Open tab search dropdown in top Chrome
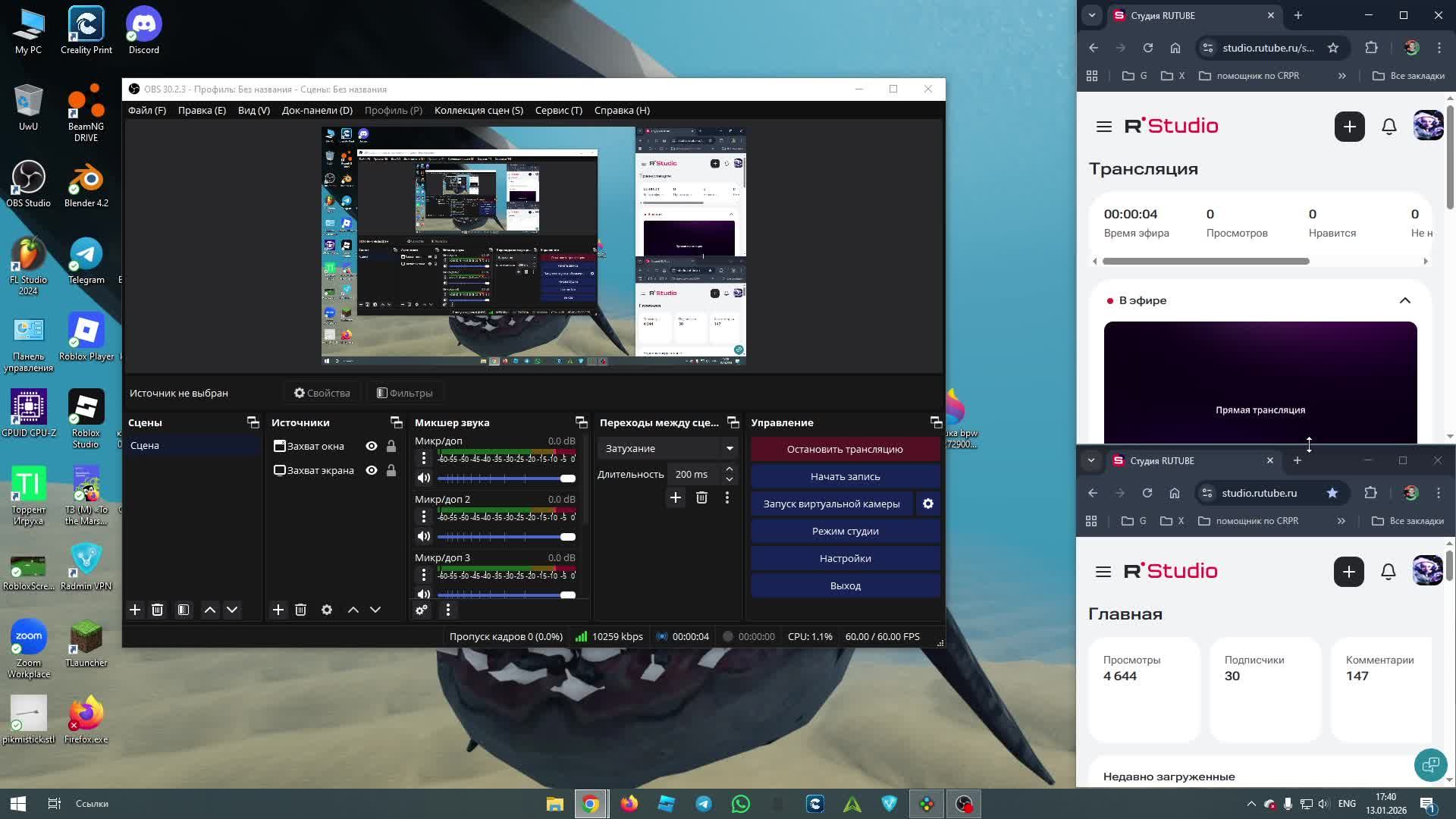 tap(1092, 15)
